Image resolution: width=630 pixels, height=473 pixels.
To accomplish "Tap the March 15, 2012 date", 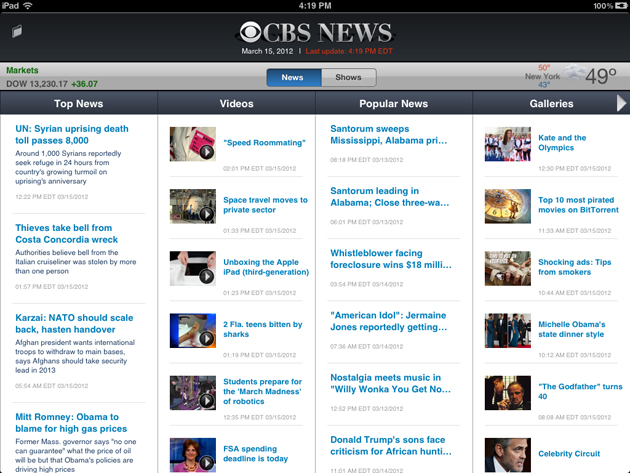I will coord(267,51).
